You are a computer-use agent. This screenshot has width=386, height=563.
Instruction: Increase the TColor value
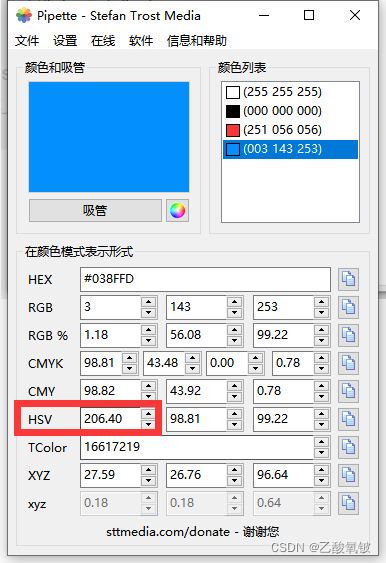tap(321, 442)
